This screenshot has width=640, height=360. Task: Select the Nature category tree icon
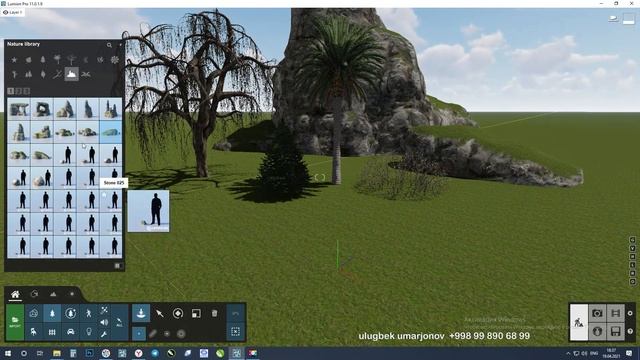52,313
